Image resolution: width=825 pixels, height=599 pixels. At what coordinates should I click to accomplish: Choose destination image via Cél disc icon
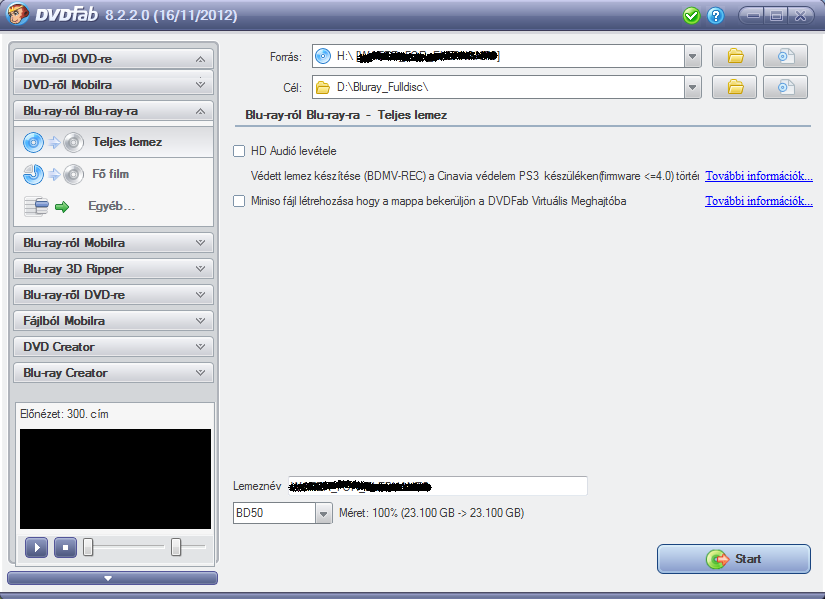[x=786, y=87]
